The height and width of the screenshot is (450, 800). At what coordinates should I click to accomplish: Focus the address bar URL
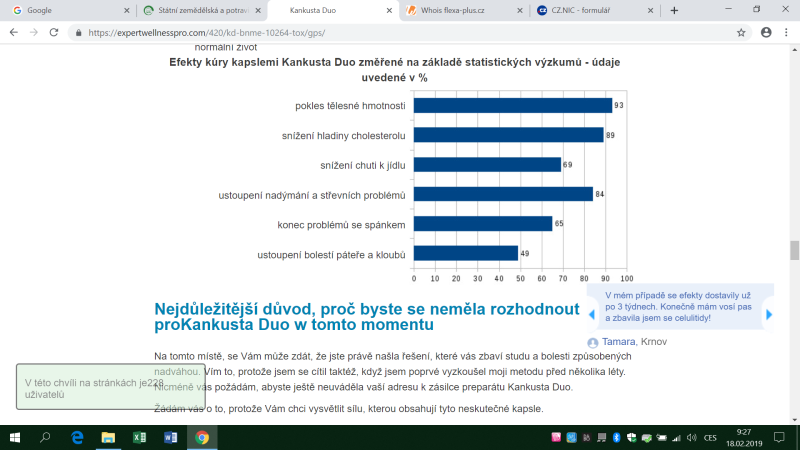pyautogui.click(x=207, y=33)
